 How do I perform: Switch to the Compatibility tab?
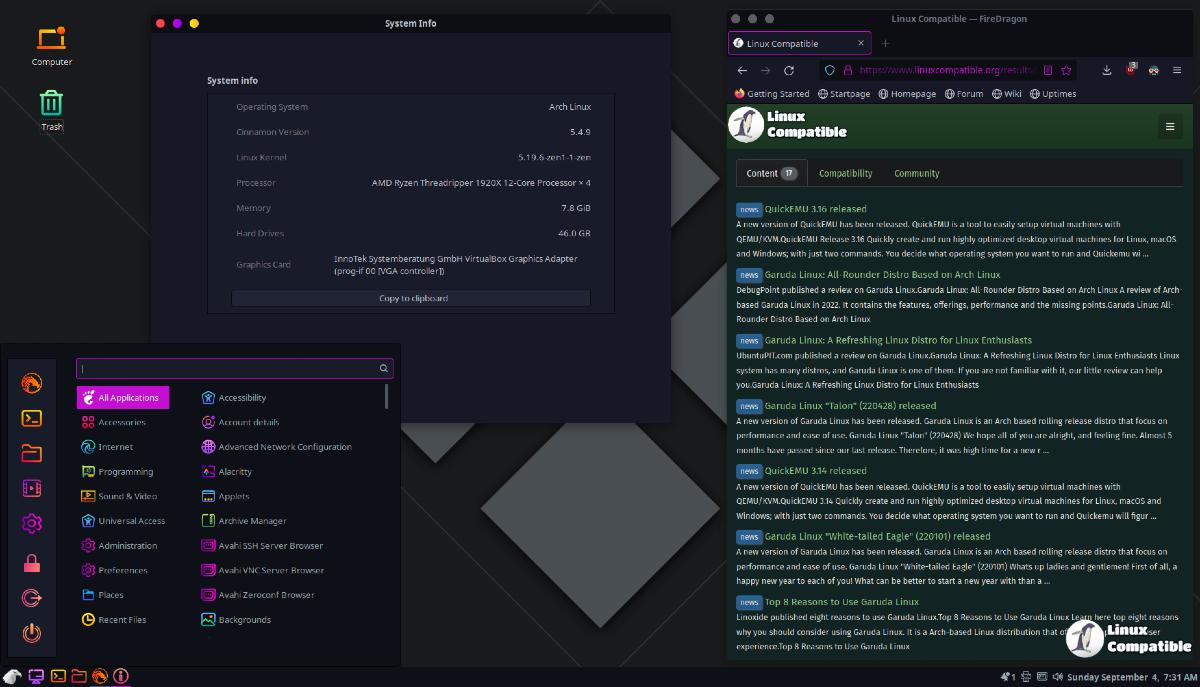pyautogui.click(x=845, y=174)
